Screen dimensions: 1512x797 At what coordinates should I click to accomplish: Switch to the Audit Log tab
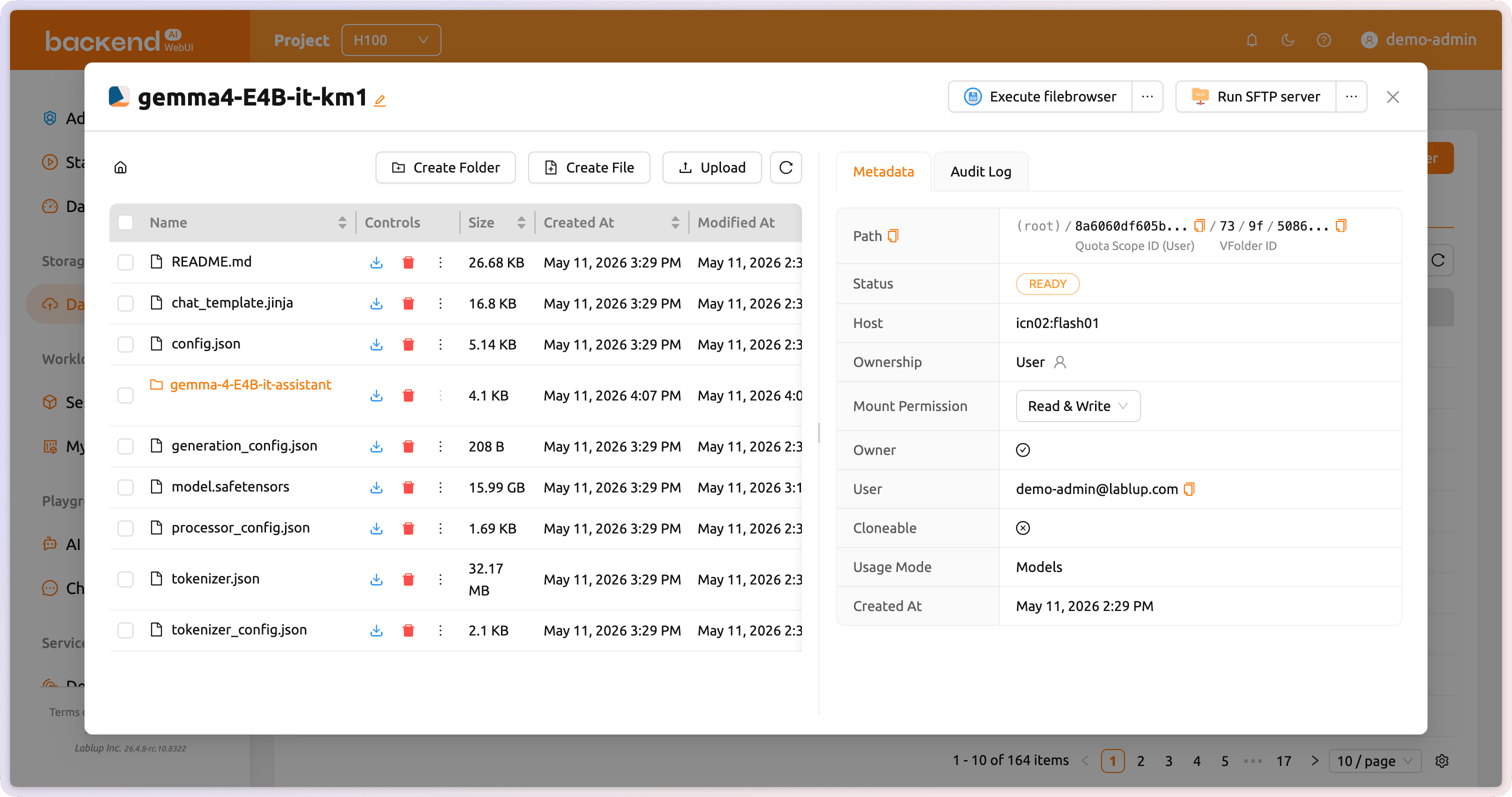(x=980, y=172)
